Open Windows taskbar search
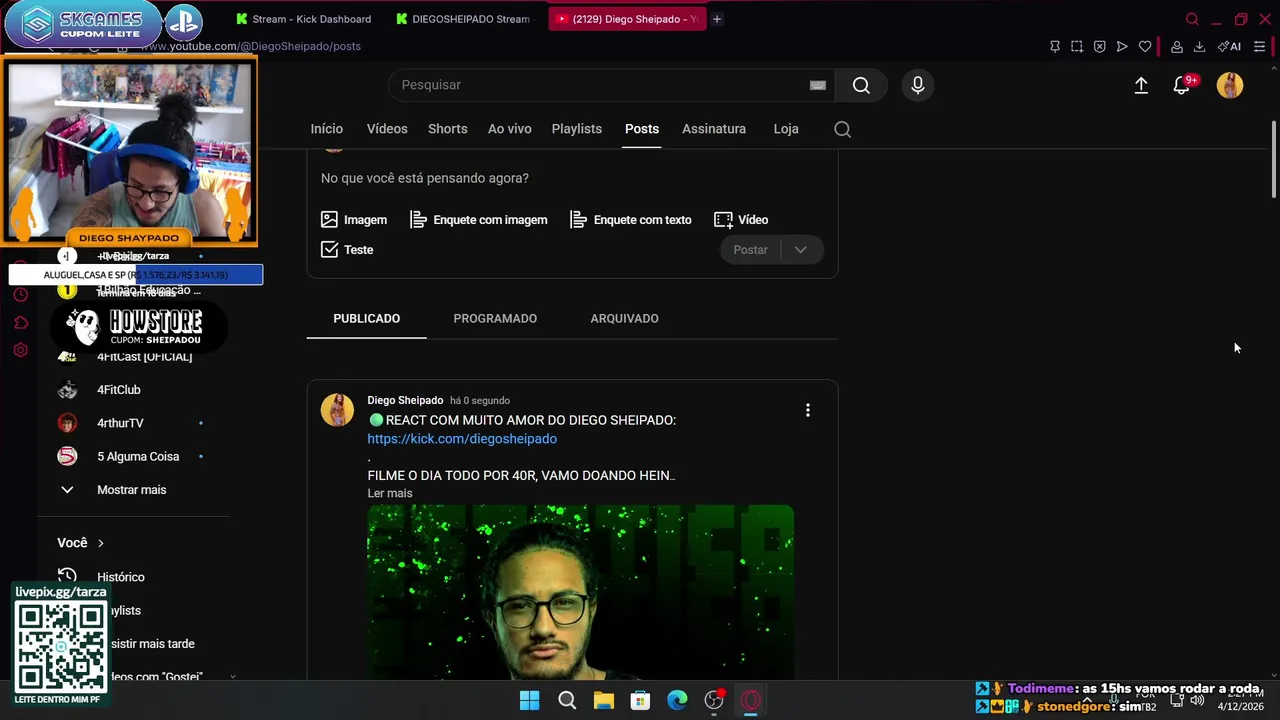The height and width of the screenshot is (720, 1280). point(567,700)
